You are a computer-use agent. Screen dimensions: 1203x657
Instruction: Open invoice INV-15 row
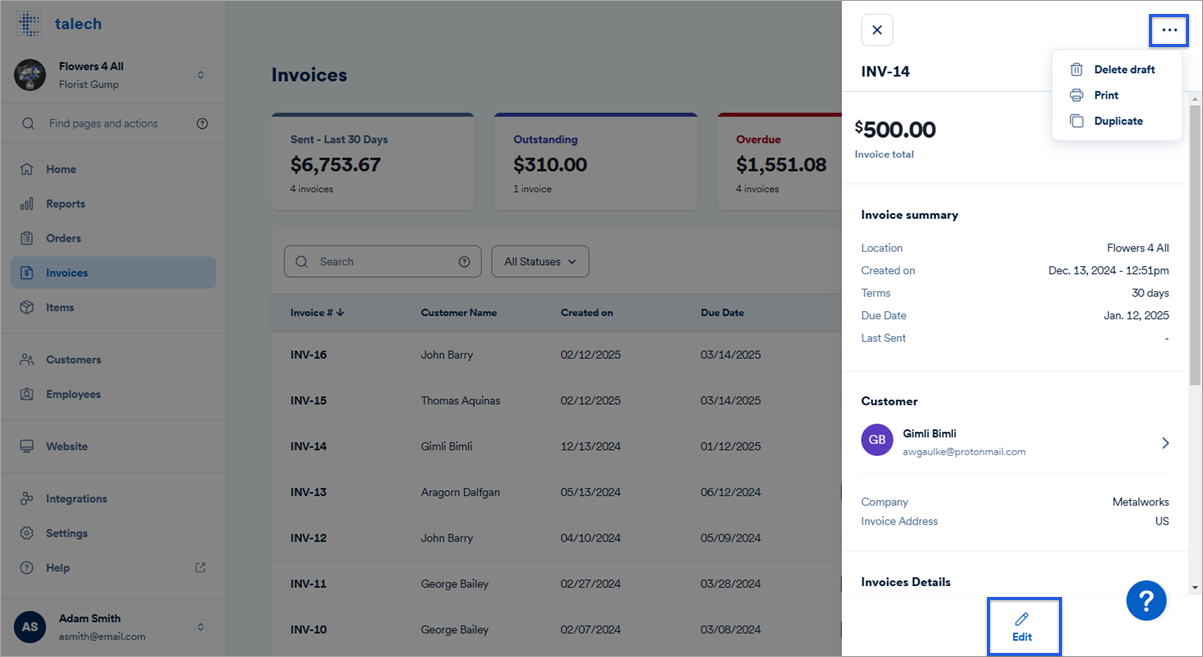[x=556, y=401]
